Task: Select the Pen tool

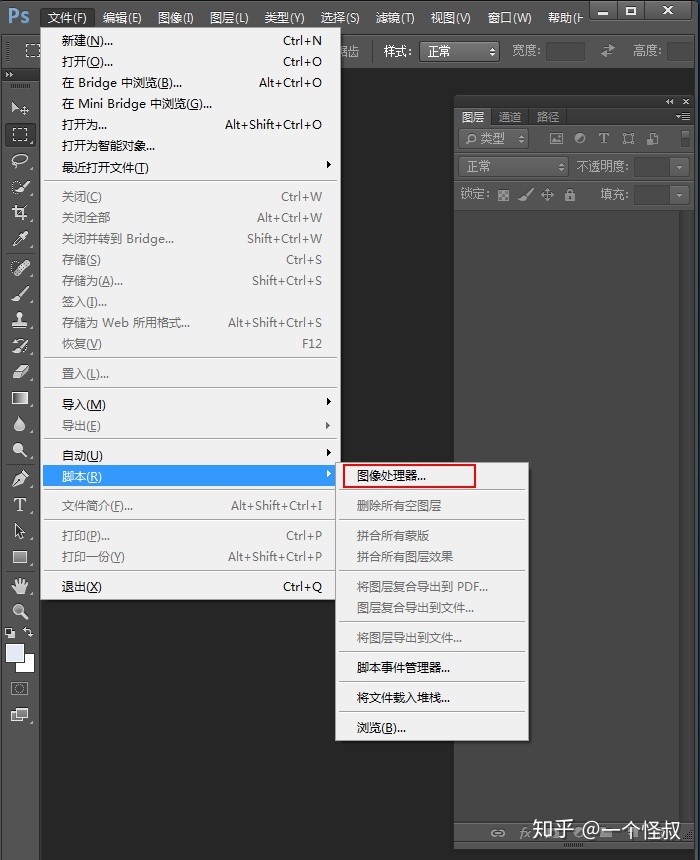Action: click(x=20, y=479)
